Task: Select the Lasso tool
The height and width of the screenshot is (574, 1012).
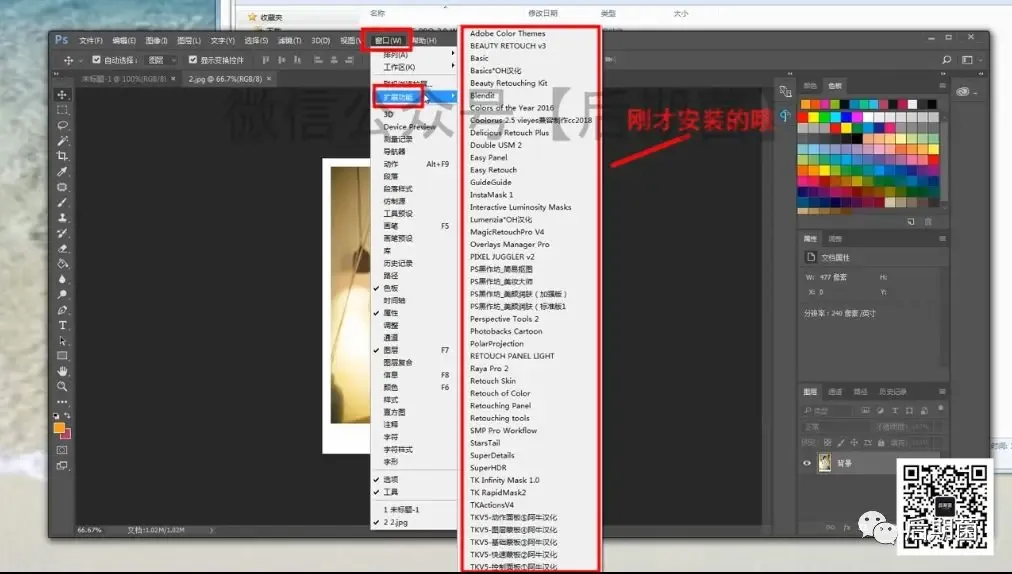Action: [x=62, y=125]
